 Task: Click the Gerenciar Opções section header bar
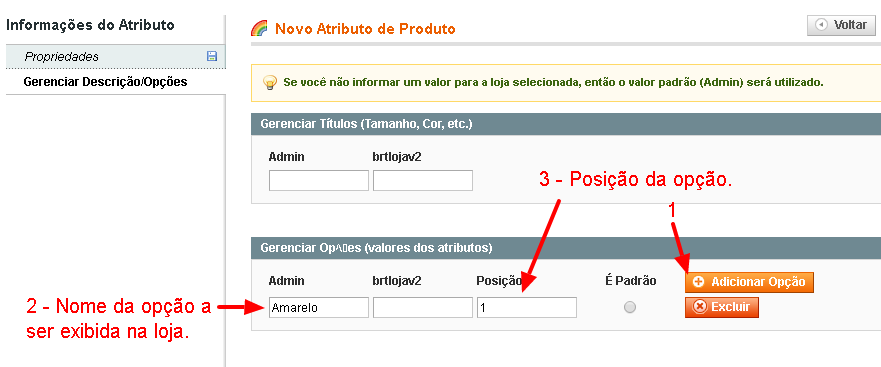coord(566,247)
